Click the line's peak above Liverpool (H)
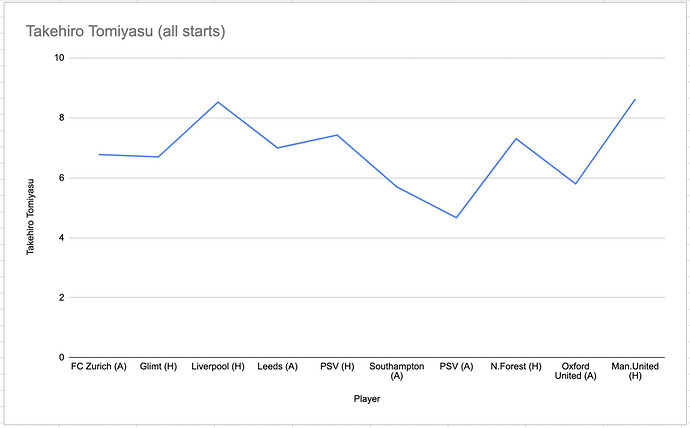The height and width of the screenshot is (428, 690). [x=218, y=102]
